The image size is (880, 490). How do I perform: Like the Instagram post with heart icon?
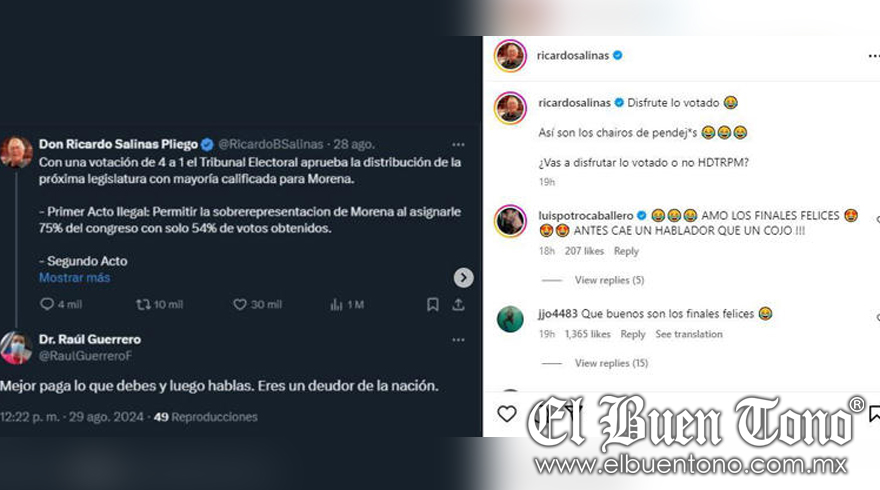click(x=507, y=414)
